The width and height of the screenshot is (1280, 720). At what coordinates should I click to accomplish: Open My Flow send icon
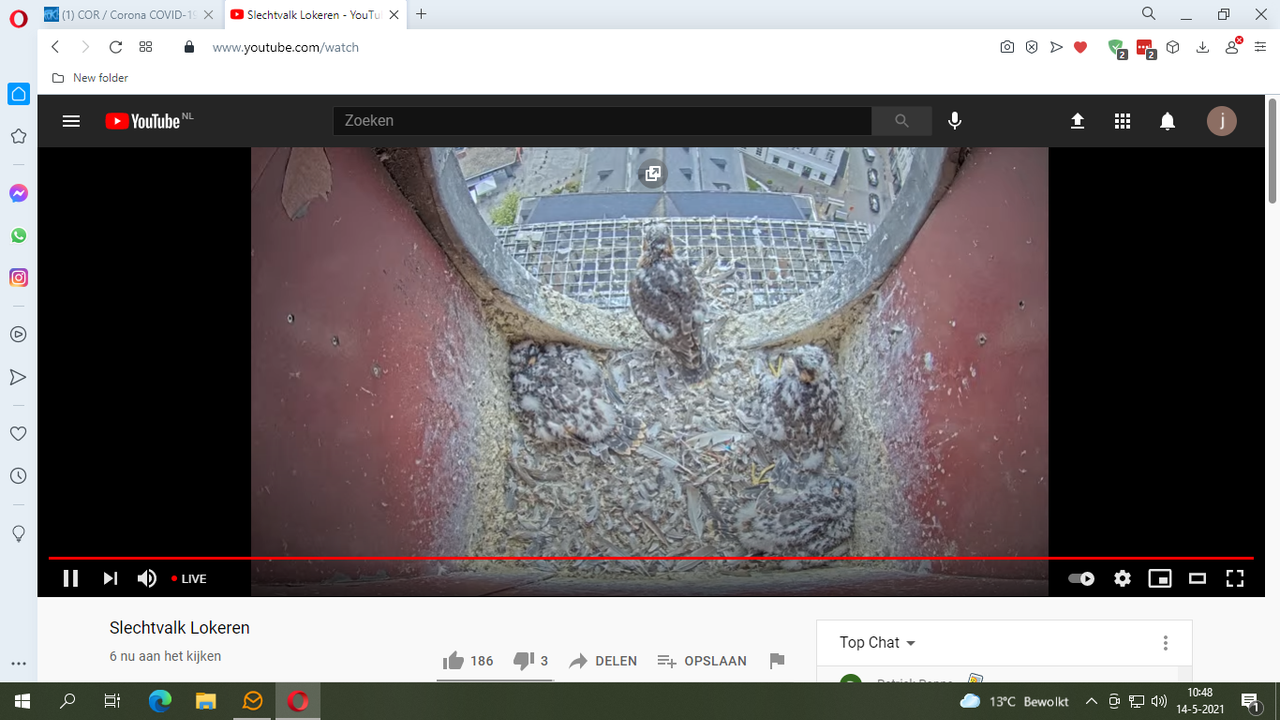1056,47
